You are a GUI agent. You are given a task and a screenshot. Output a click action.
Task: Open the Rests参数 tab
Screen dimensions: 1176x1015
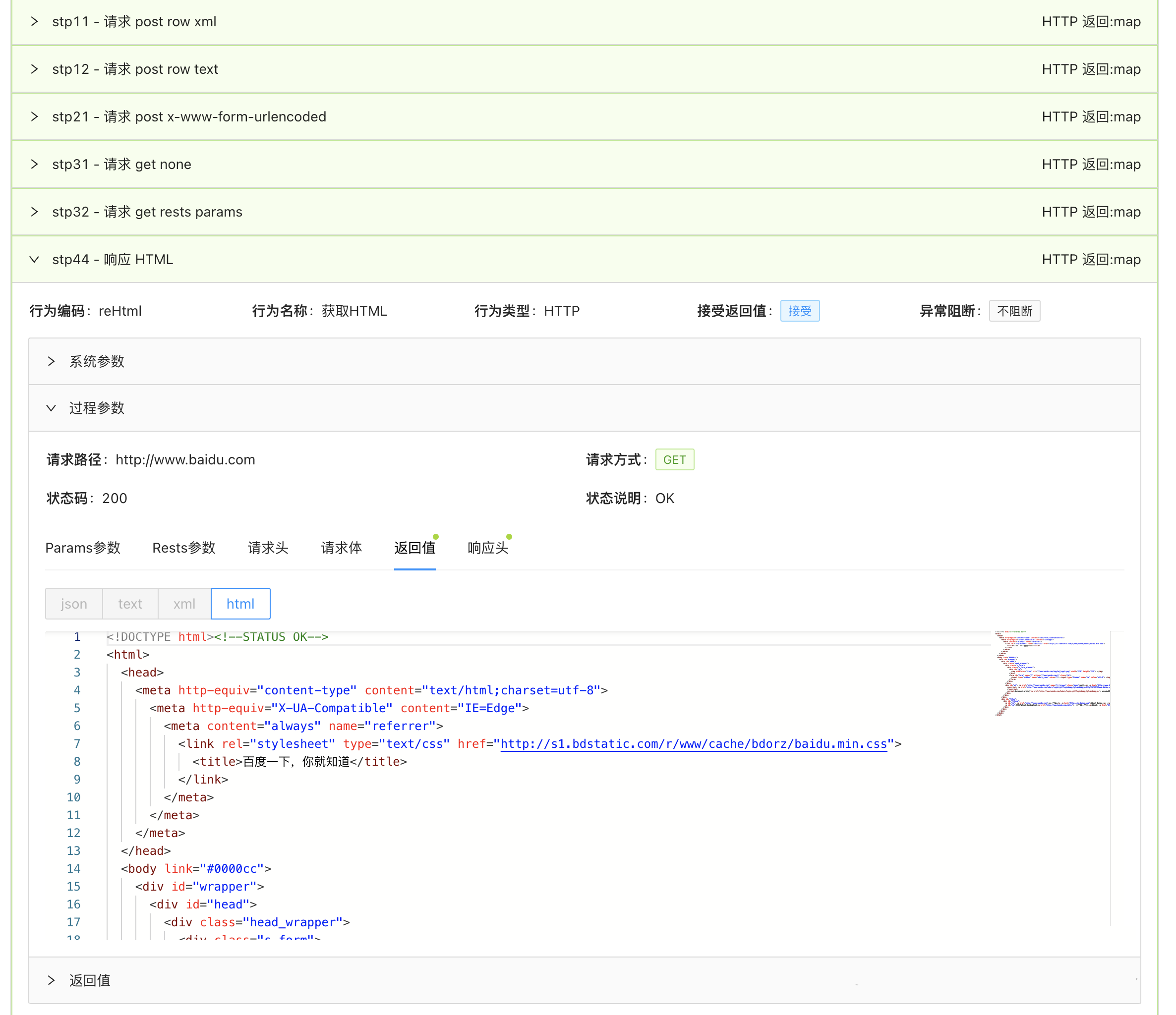coord(184,548)
